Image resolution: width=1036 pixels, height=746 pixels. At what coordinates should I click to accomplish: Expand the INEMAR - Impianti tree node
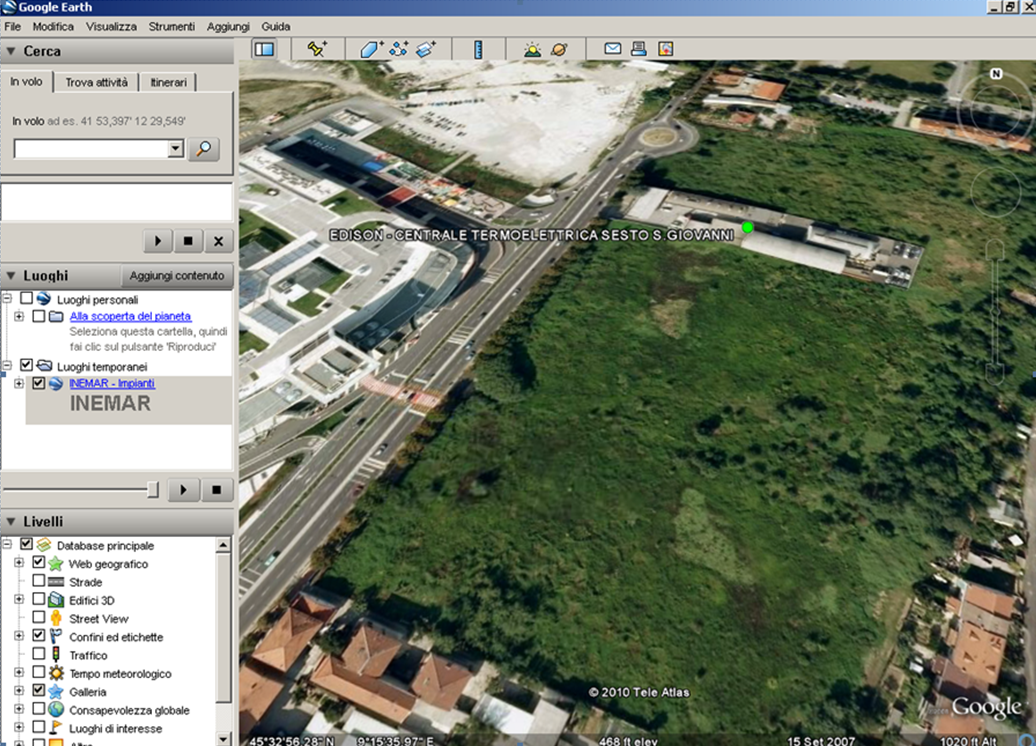click(19, 383)
